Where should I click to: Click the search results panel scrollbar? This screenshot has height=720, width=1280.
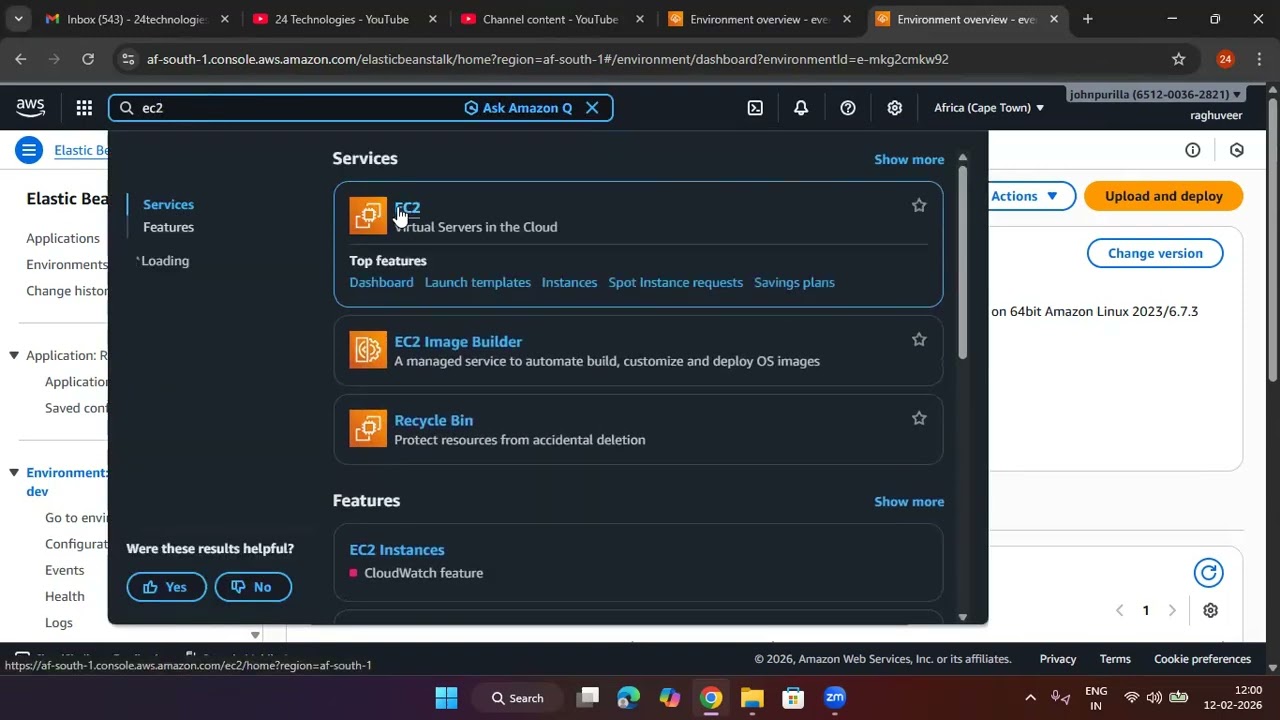pyautogui.click(x=962, y=262)
